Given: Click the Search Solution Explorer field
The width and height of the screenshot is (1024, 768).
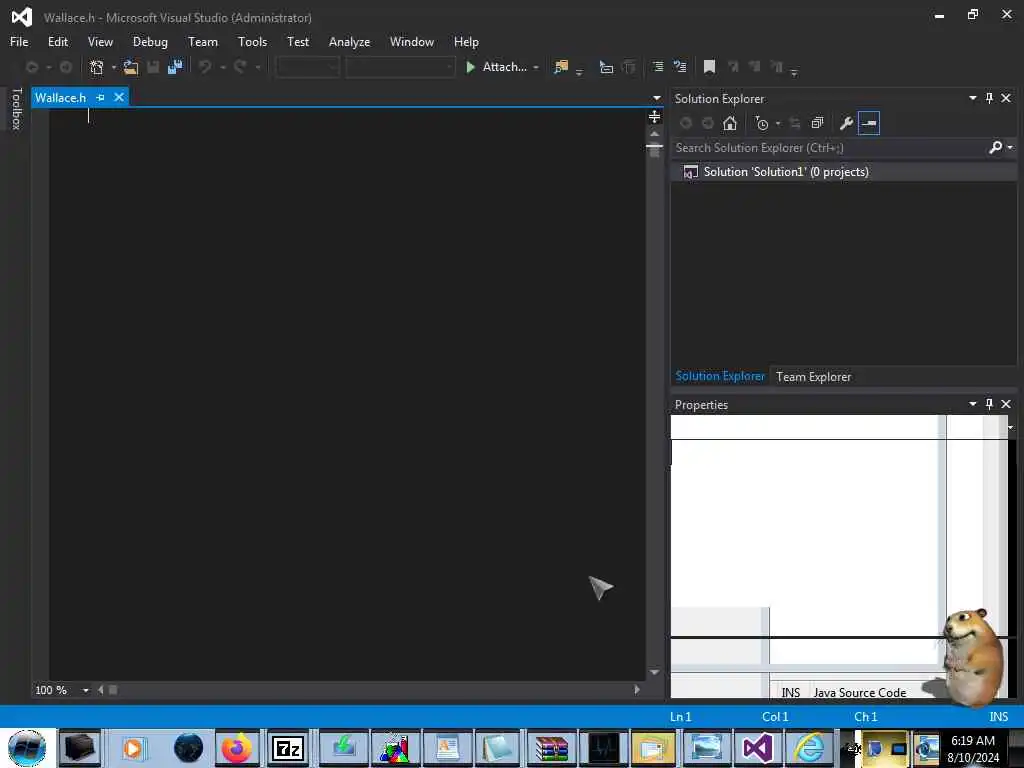Looking at the screenshot, I should coord(829,148).
